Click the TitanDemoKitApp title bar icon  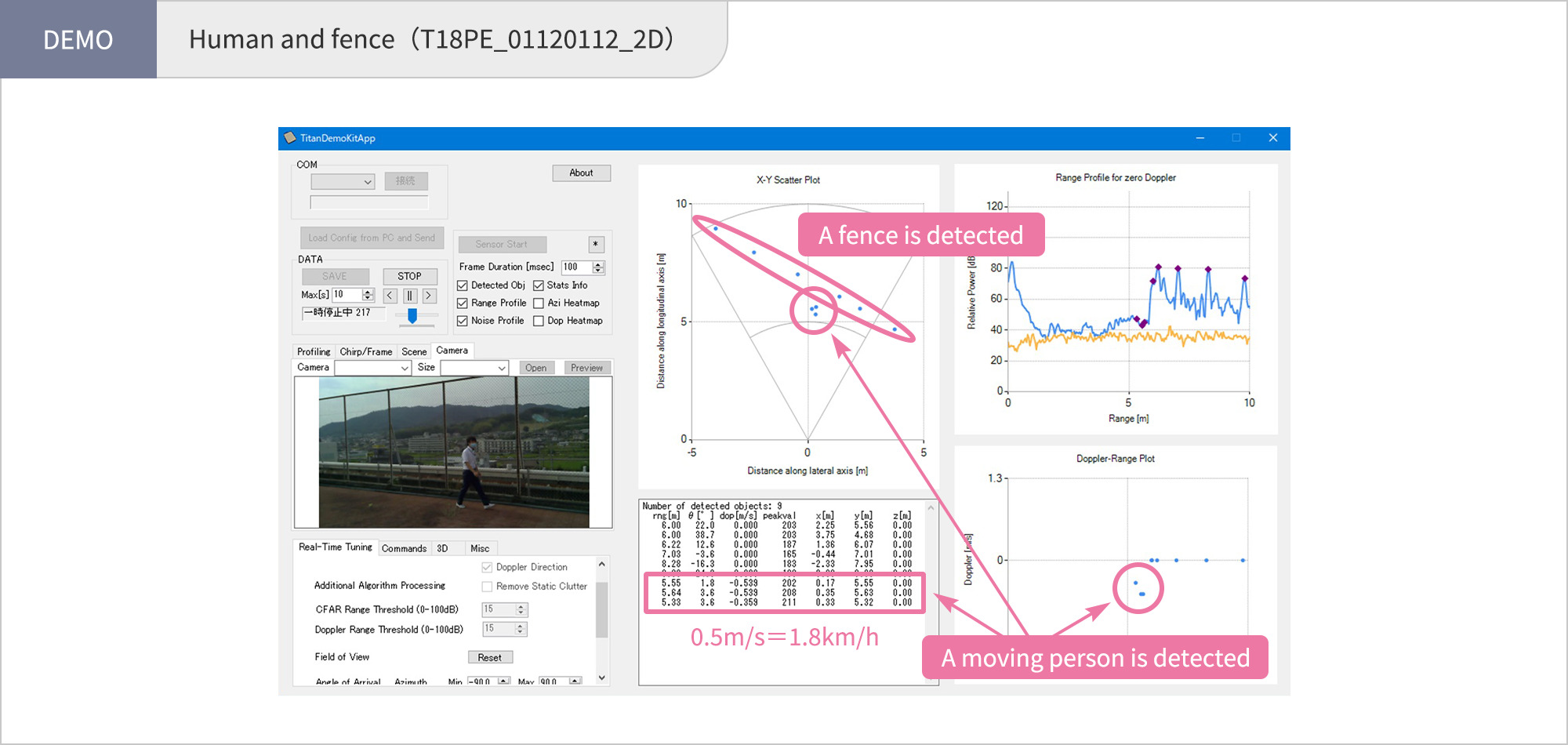(289, 138)
